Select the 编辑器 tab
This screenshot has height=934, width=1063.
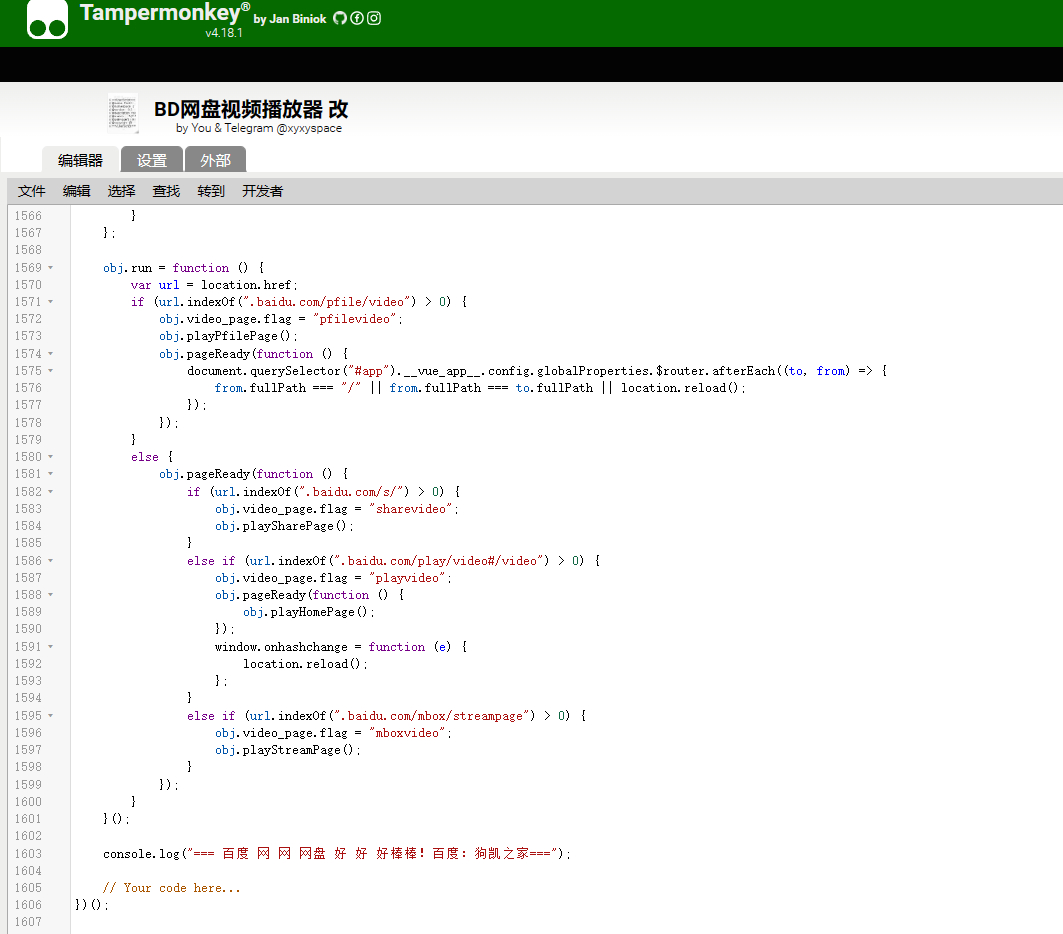pos(80,160)
